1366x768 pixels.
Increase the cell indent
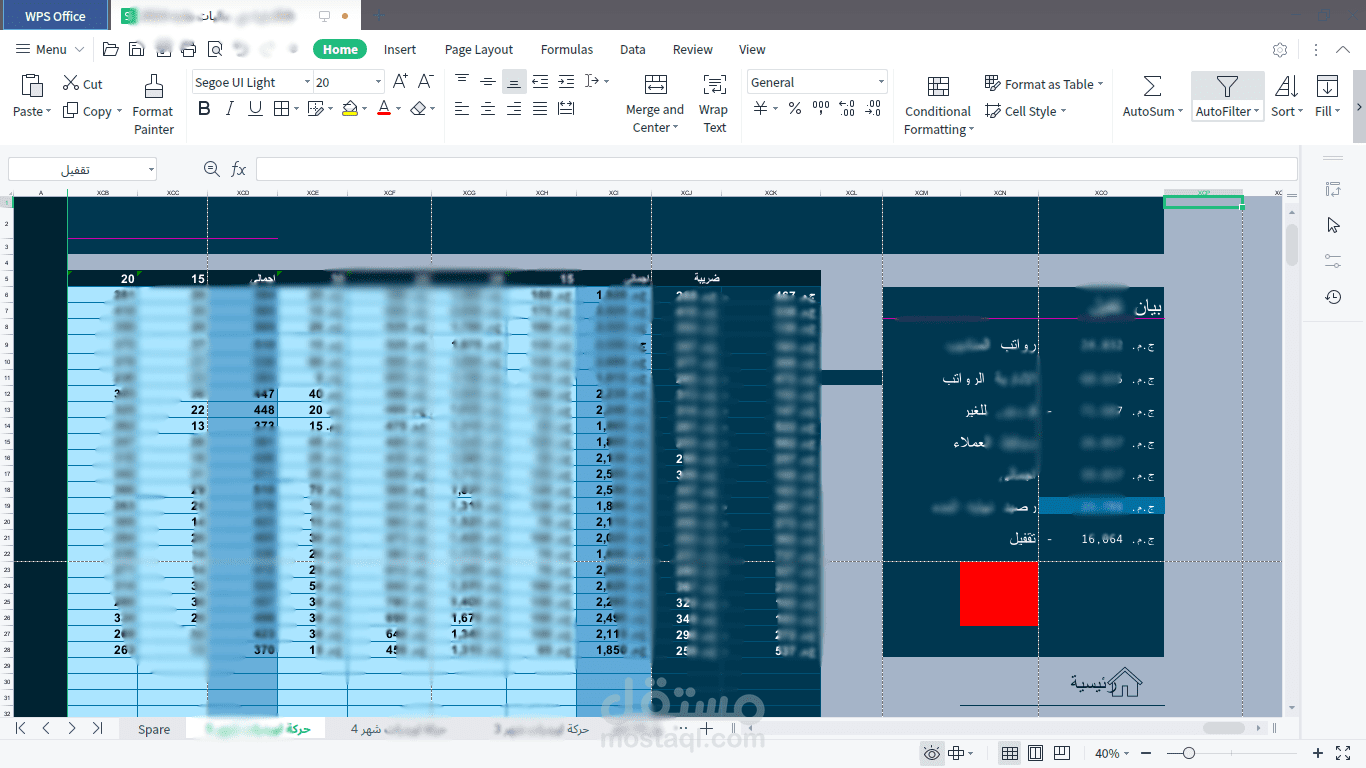click(x=566, y=81)
